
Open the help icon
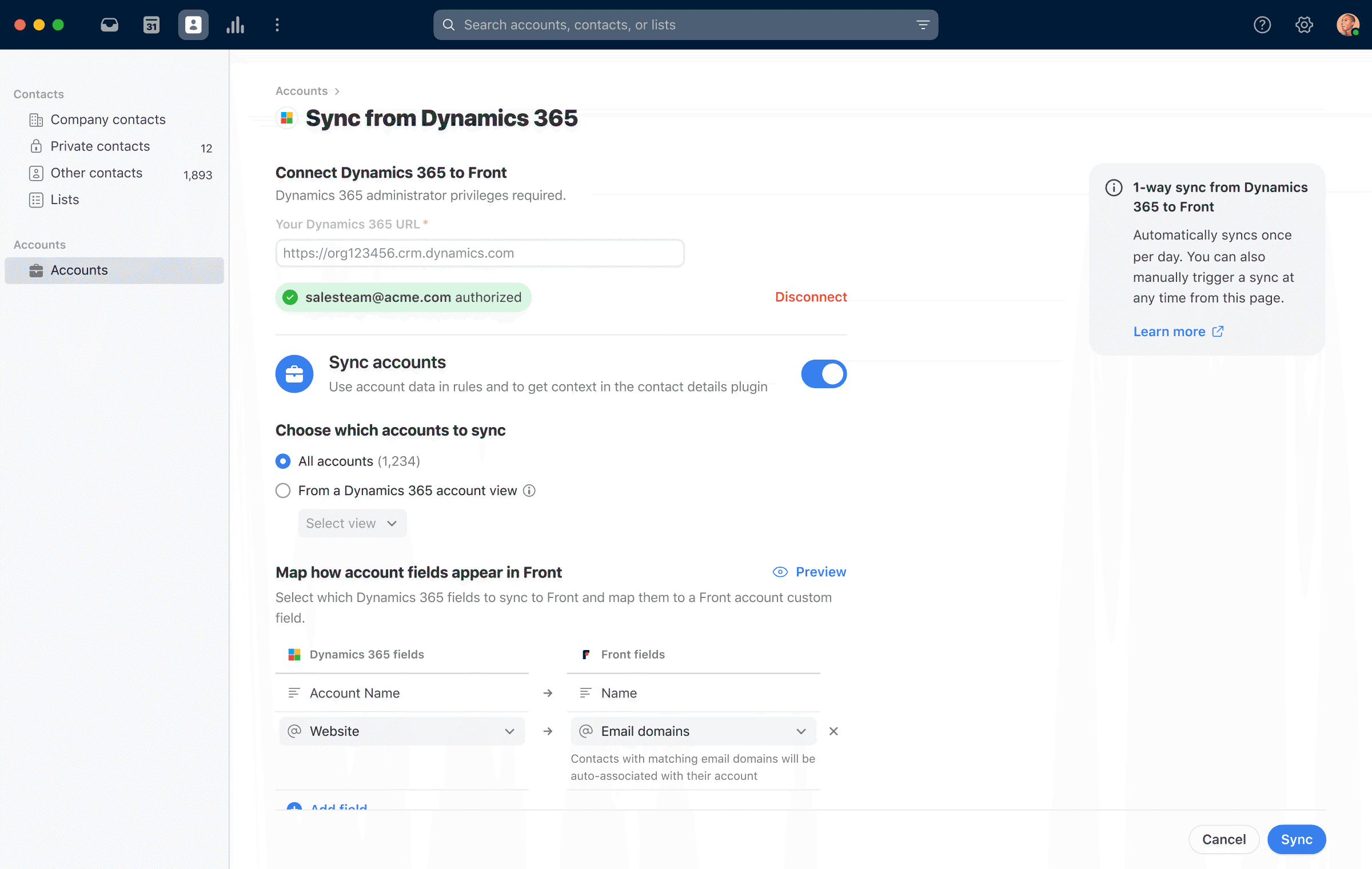point(1262,25)
